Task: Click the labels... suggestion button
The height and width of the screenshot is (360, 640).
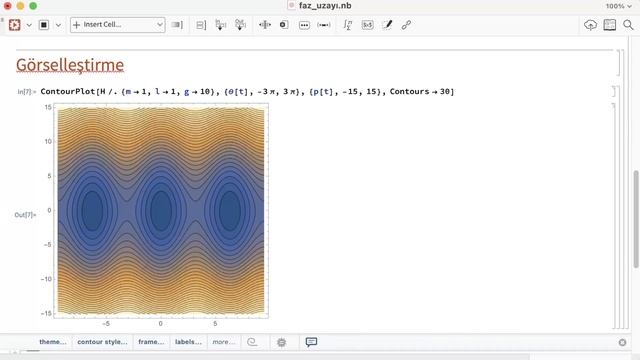Action: click(x=189, y=342)
